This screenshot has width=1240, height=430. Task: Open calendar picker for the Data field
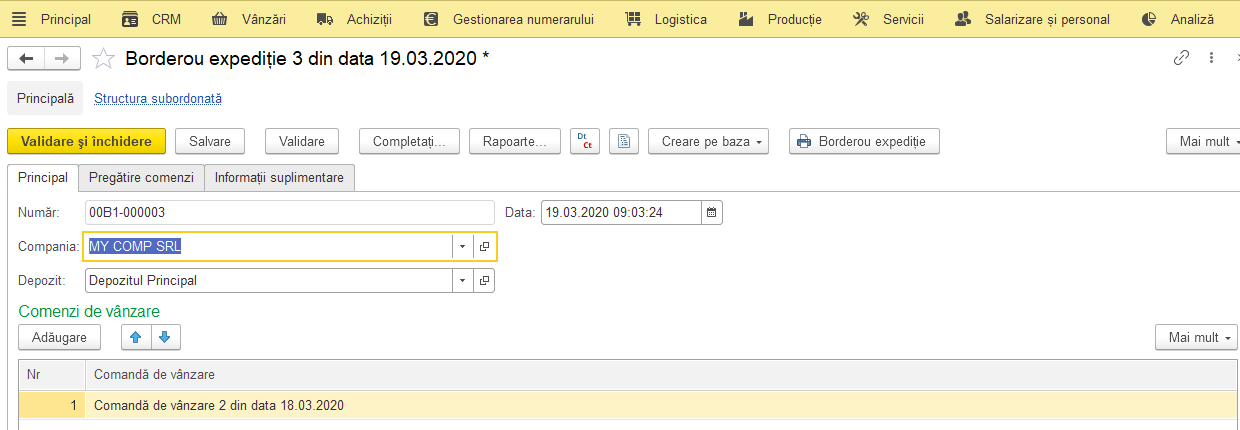click(x=711, y=212)
